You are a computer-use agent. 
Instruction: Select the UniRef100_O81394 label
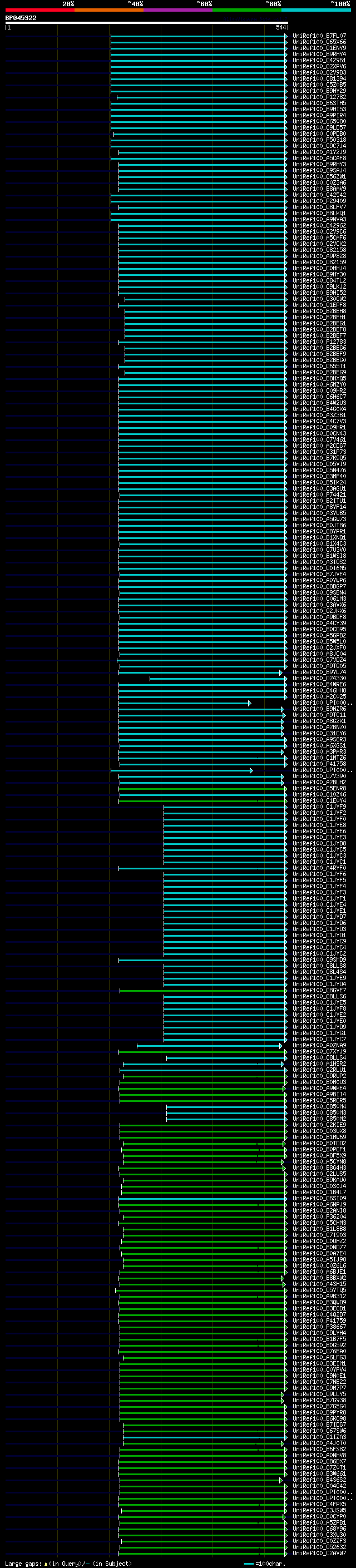point(319,78)
